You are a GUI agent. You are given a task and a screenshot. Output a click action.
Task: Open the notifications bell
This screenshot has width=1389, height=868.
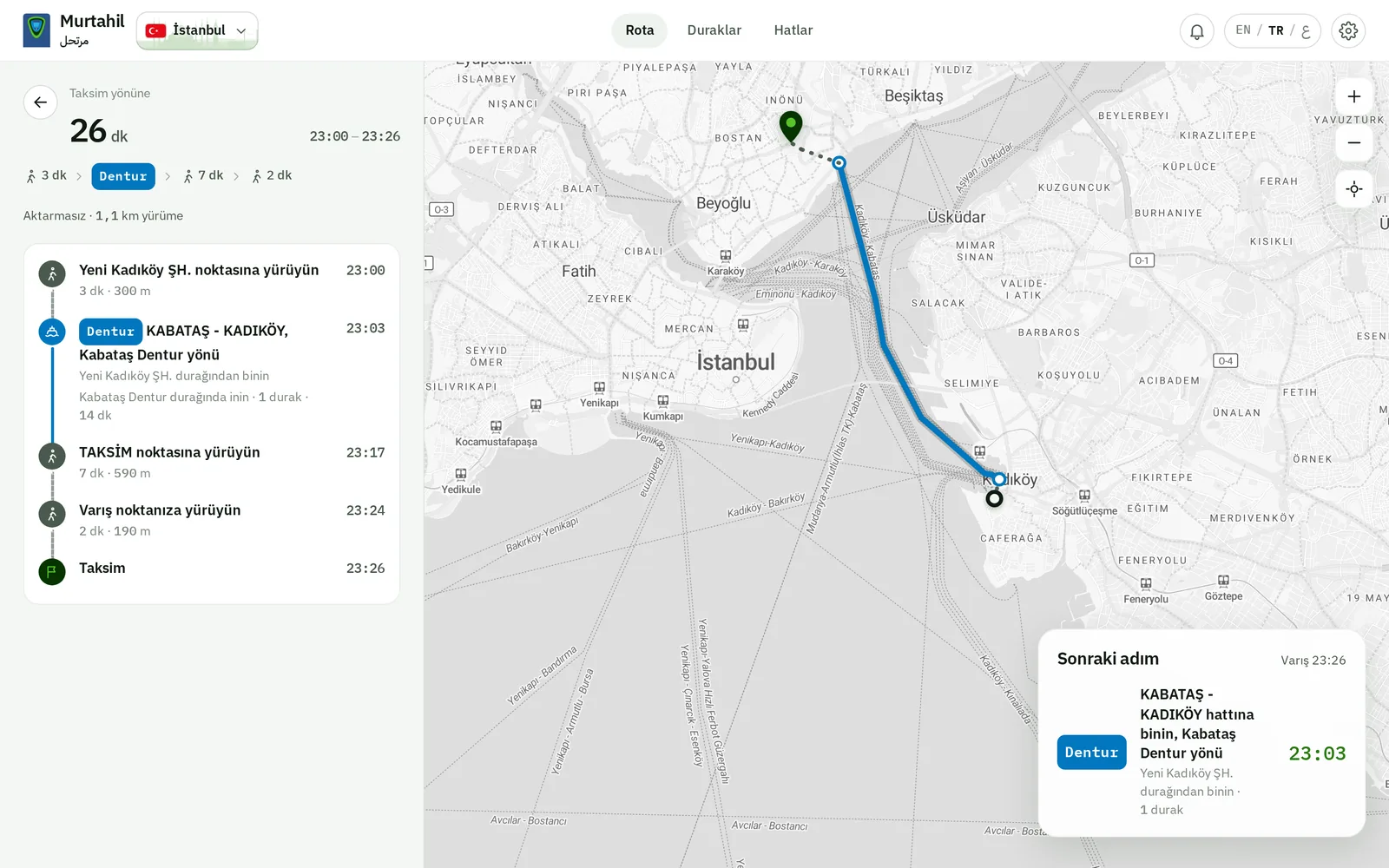(x=1196, y=31)
